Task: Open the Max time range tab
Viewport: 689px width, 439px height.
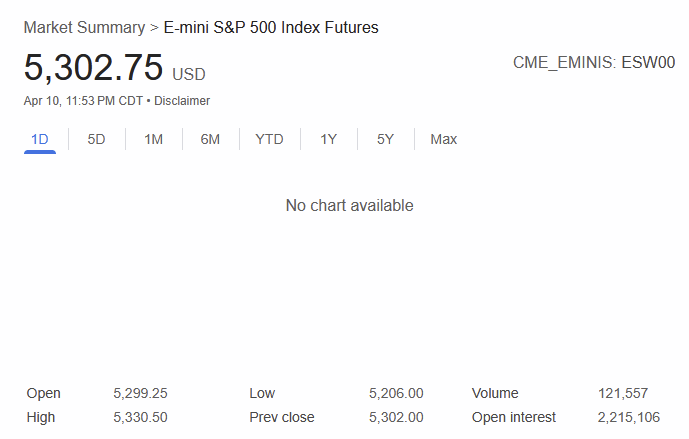Action: click(x=443, y=140)
